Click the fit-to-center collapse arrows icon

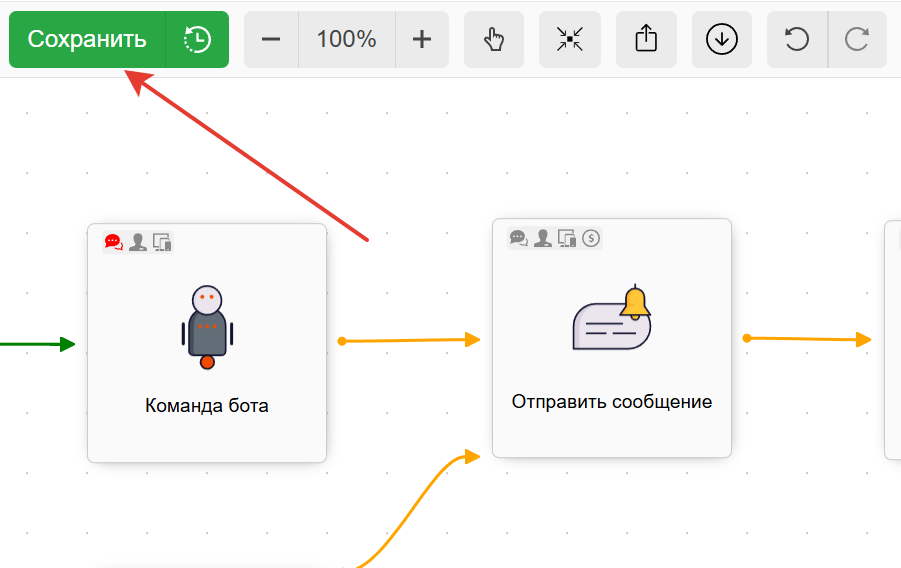[x=570, y=40]
